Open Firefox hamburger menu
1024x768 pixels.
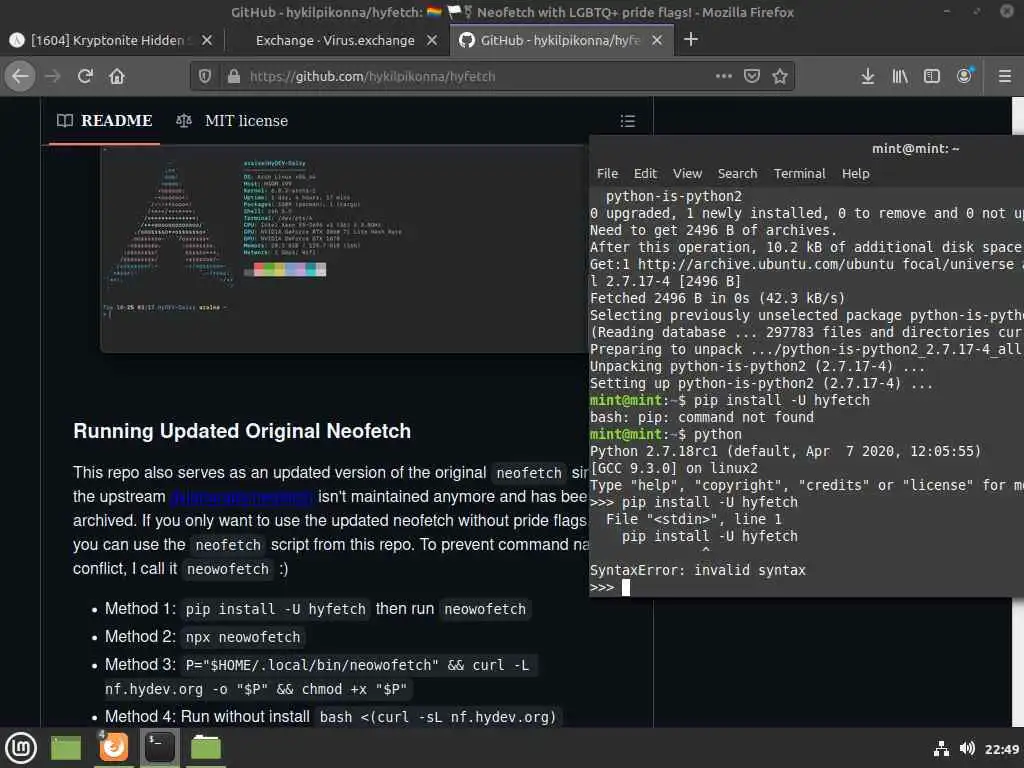coord(1005,76)
